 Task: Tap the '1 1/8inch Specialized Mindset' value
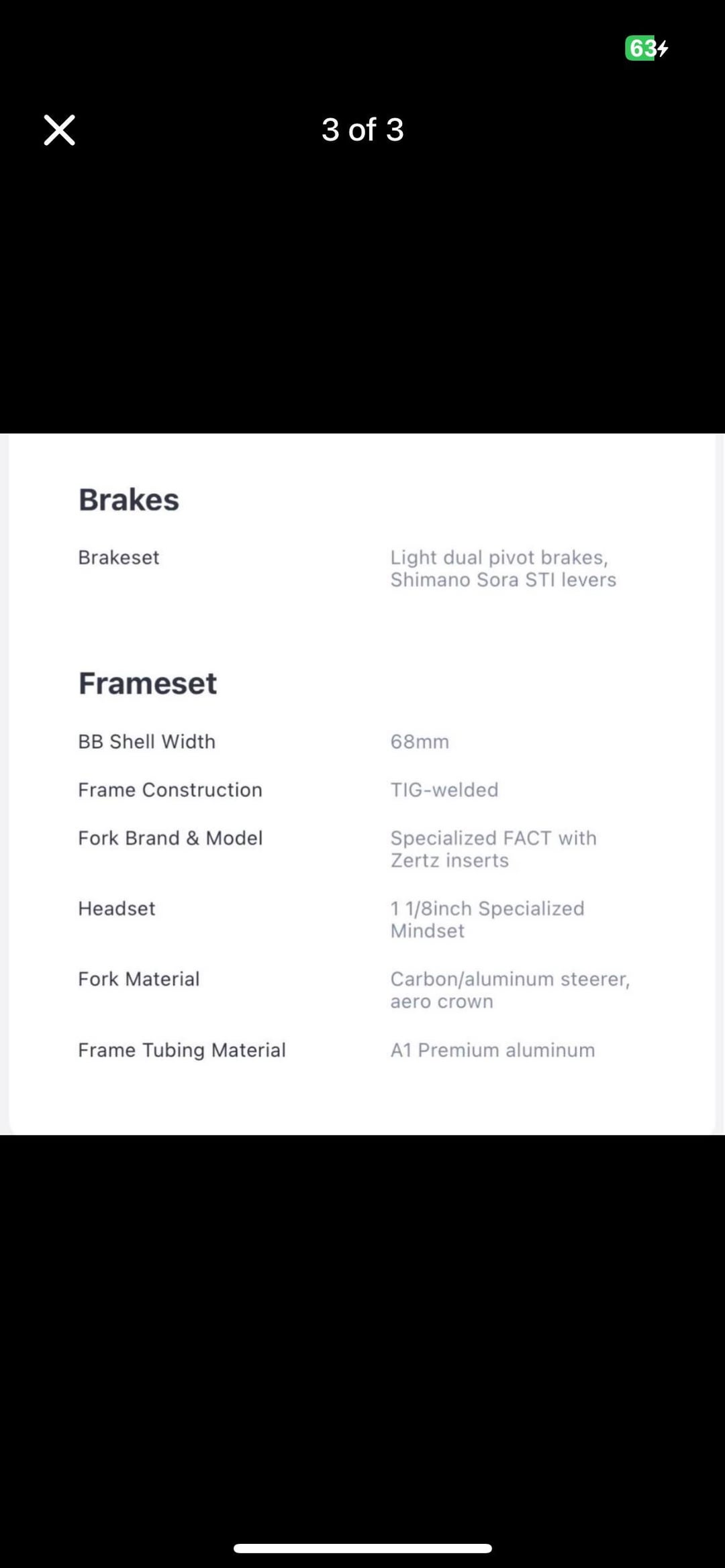coord(487,919)
